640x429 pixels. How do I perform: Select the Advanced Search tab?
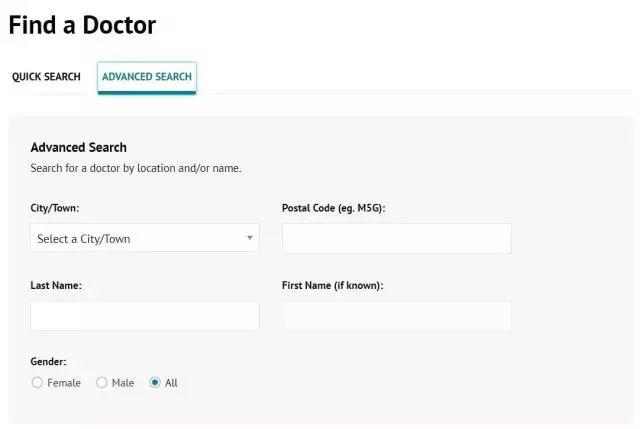[x=147, y=77]
